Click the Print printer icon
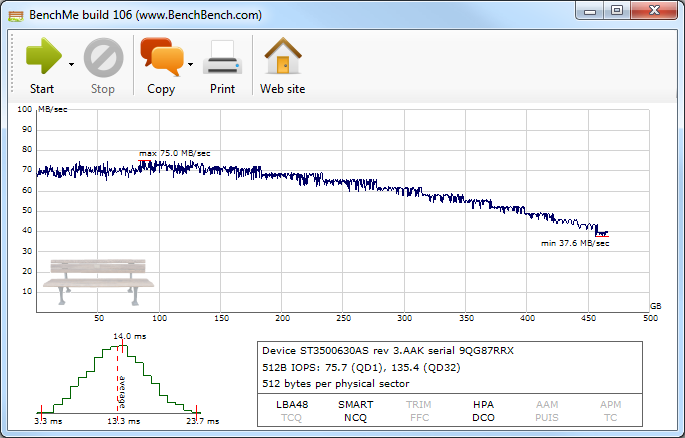Screen dimensions: 685x438 pos(222,57)
